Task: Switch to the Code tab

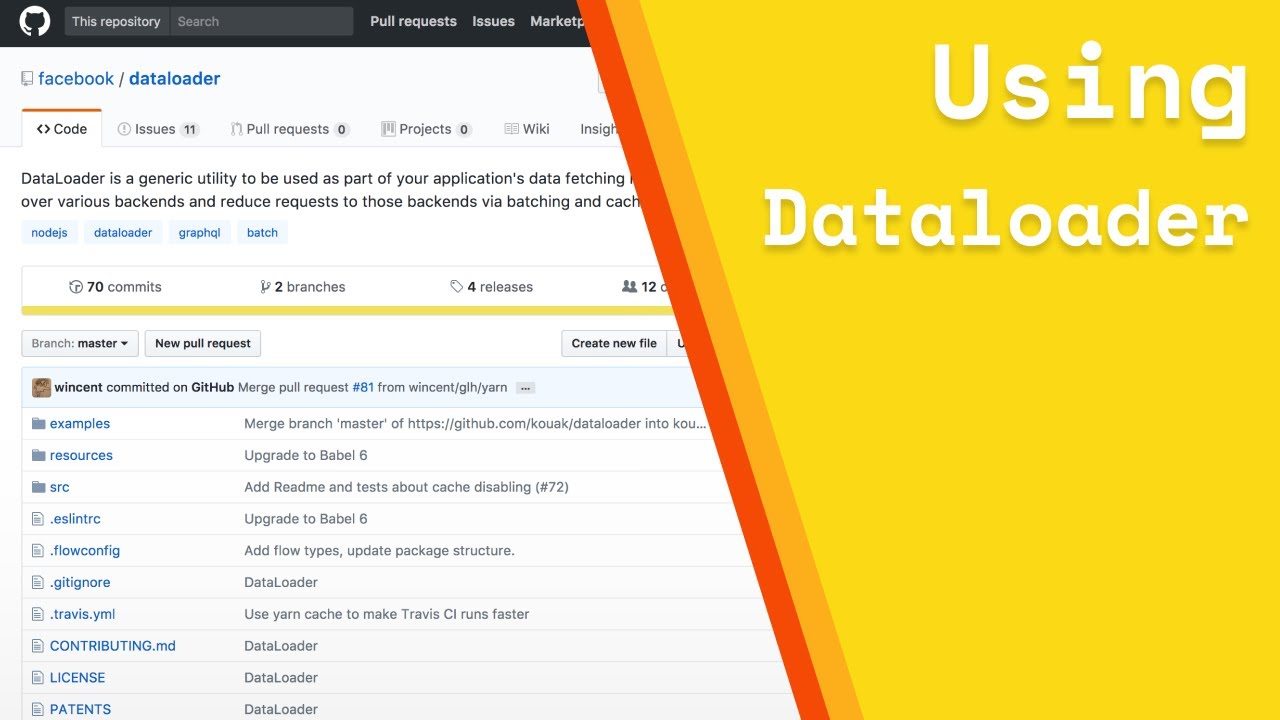Action: [x=61, y=129]
